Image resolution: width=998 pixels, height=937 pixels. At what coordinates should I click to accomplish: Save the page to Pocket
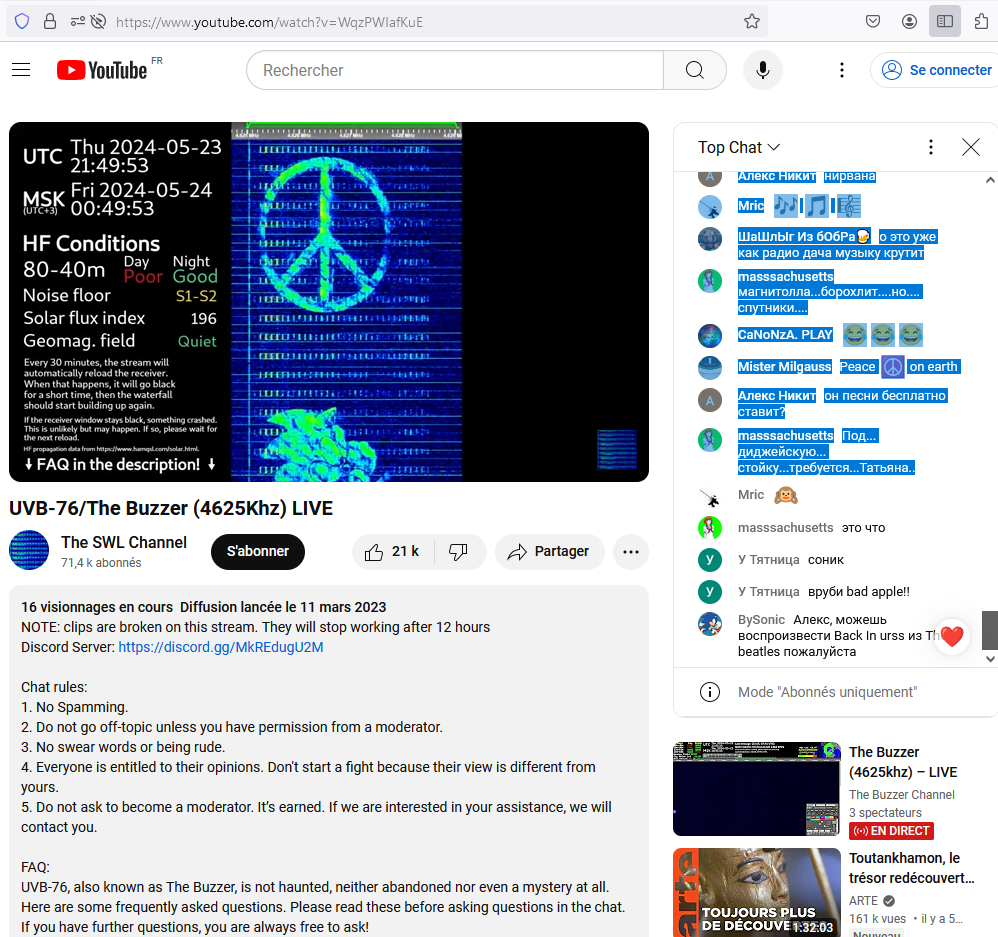point(873,22)
